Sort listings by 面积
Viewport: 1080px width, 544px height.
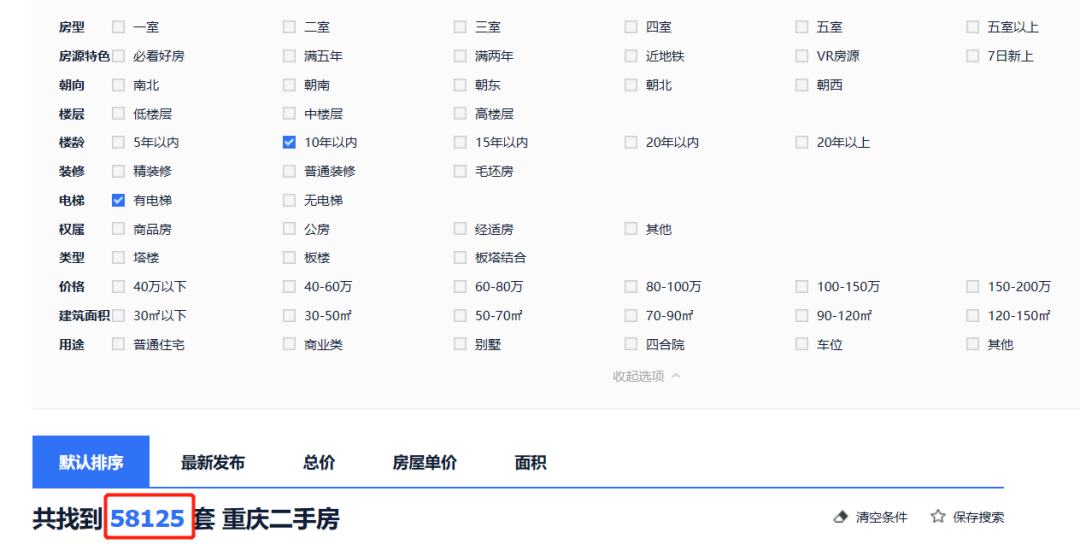[x=530, y=463]
